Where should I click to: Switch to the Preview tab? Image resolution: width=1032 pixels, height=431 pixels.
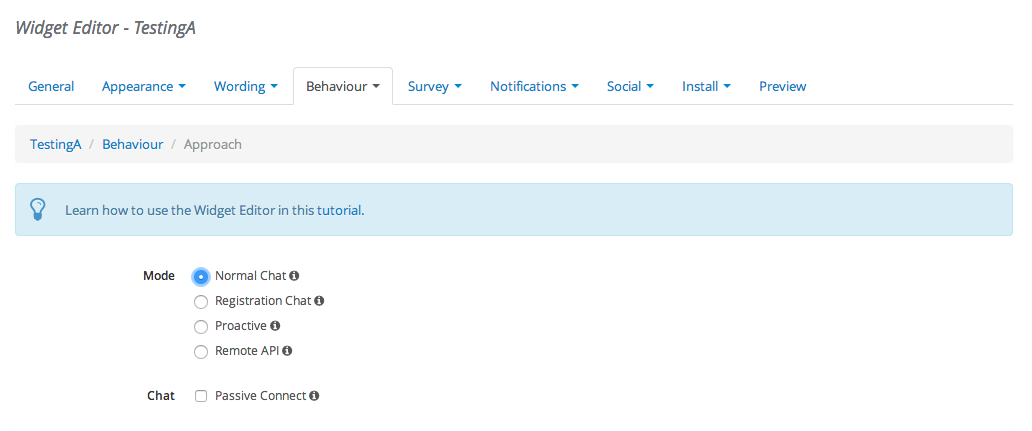point(783,86)
